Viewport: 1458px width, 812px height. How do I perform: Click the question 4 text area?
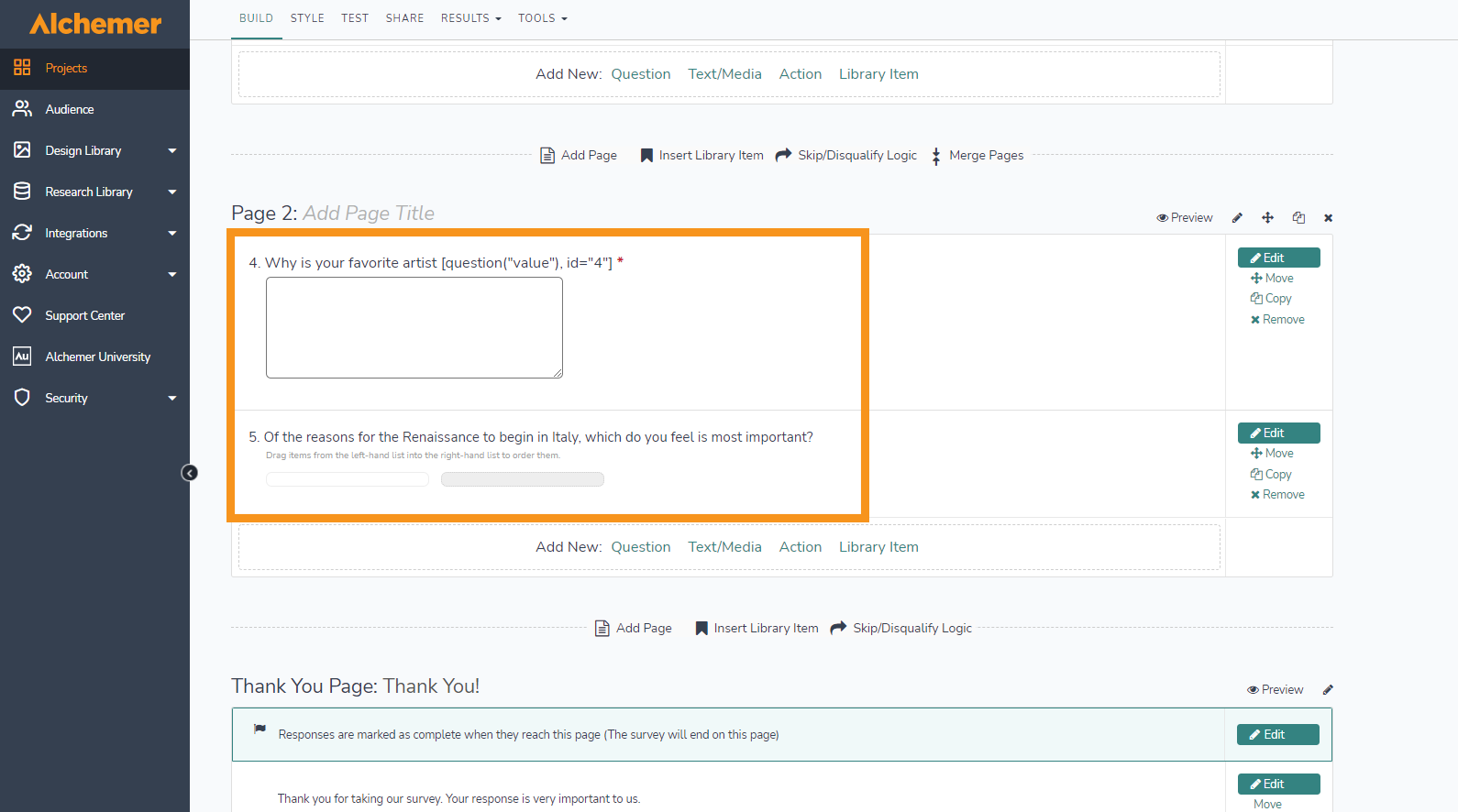(414, 327)
